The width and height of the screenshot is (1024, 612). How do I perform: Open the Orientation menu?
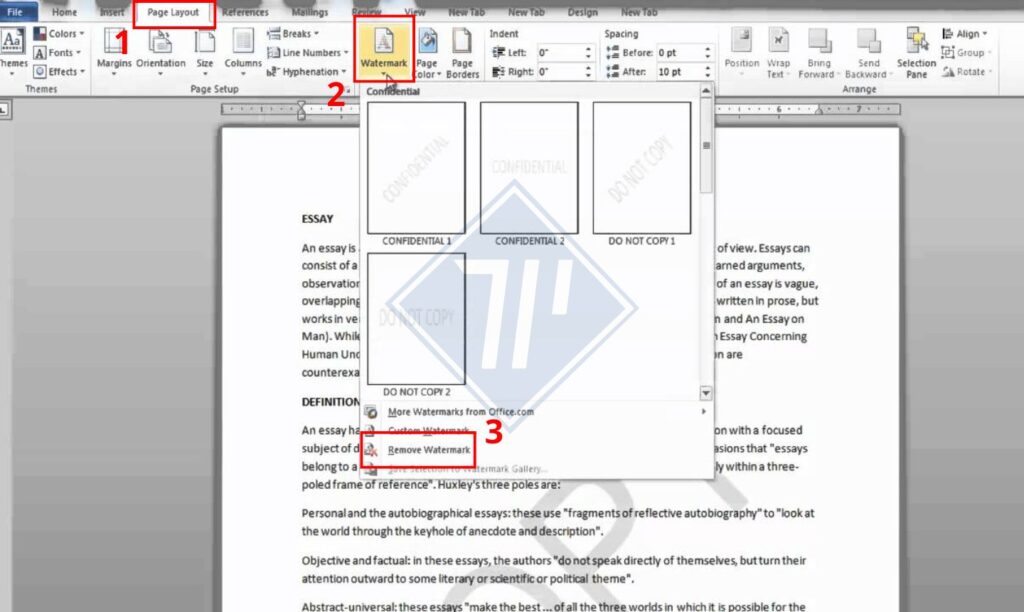[161, 52]
